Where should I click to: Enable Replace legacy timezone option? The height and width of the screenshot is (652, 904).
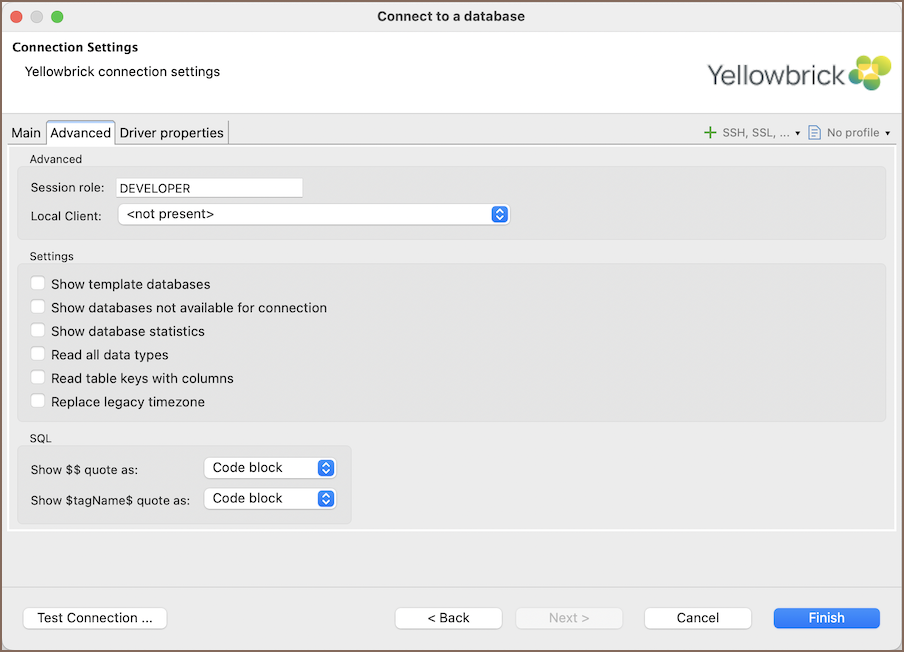click(38, 402)
